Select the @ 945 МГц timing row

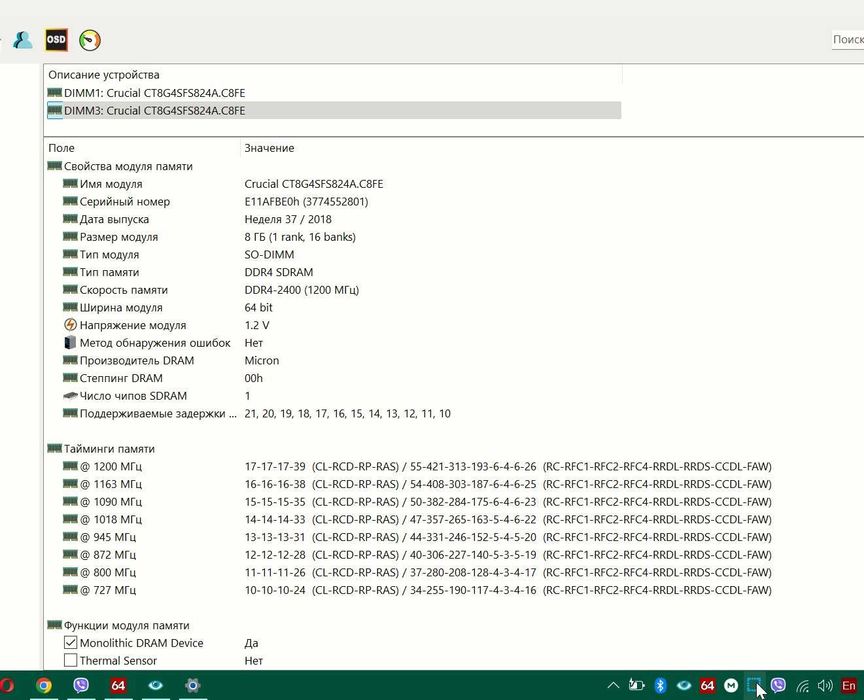(x=417, y=536)
